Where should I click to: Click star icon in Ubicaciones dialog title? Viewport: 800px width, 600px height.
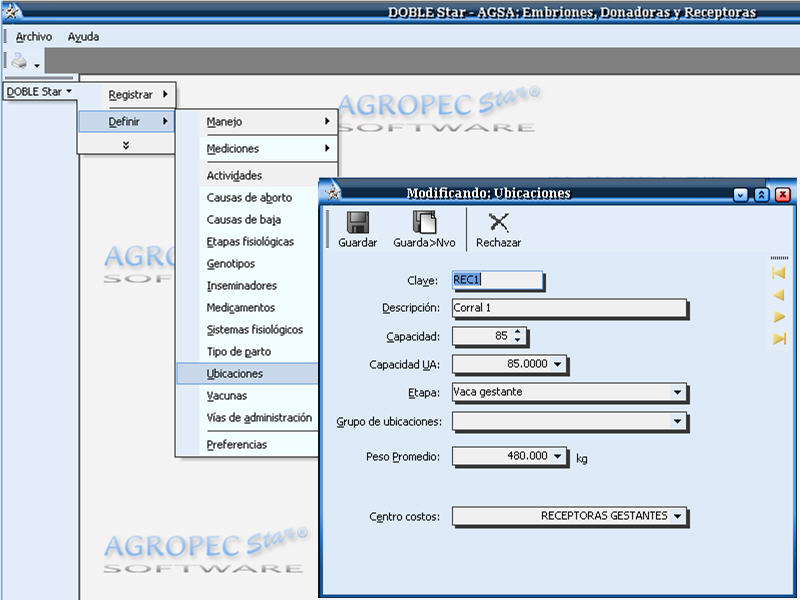[x=333, y=192]
